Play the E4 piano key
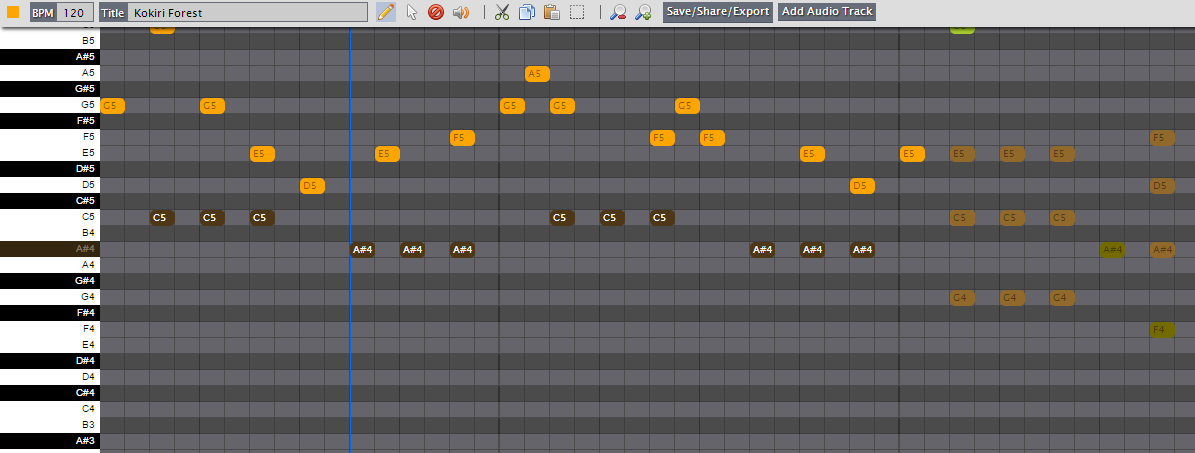This screenshot has height=453, width=1195. pyautogui.click(x=50, y=345)
